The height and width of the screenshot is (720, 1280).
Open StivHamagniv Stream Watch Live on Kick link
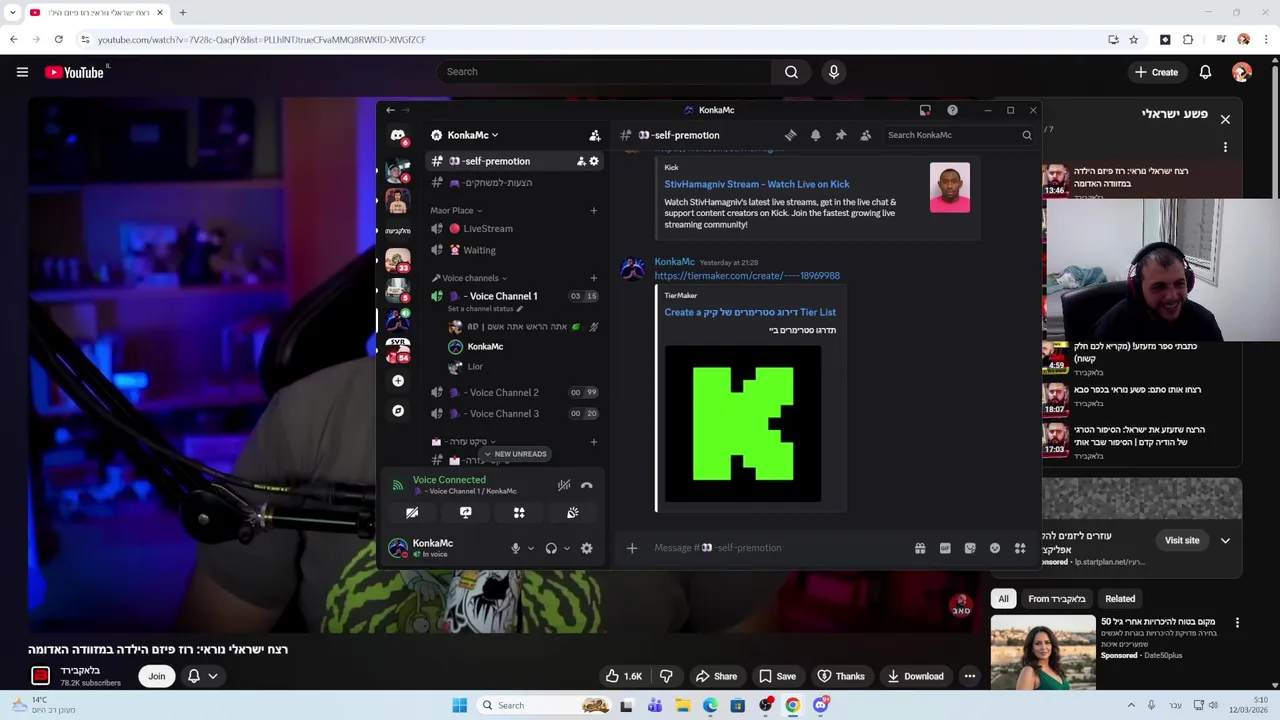coord(757,184)
